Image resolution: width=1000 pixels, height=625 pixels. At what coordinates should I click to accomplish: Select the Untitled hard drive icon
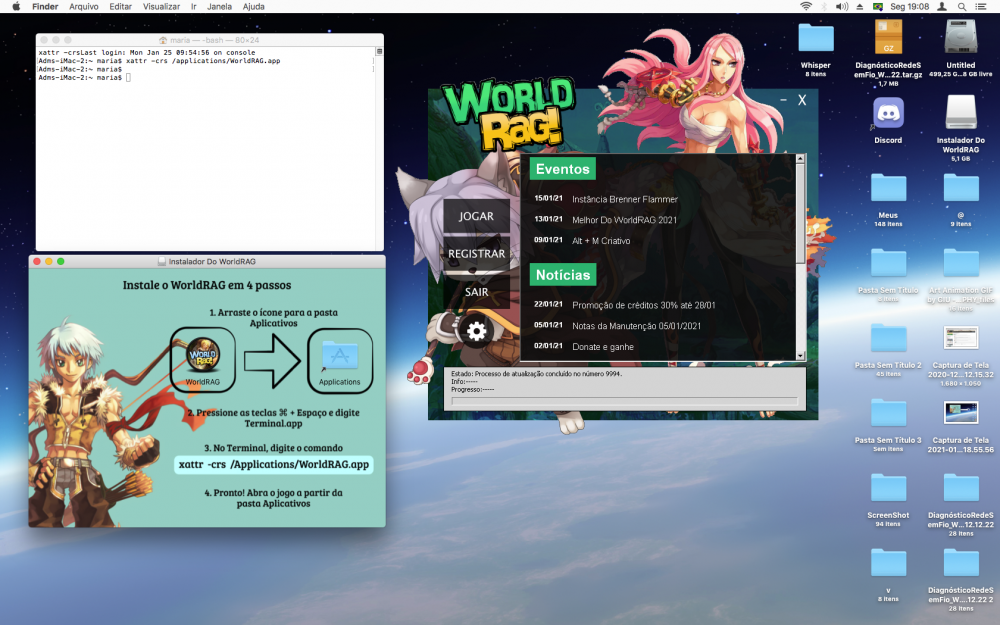click(960, 38)
